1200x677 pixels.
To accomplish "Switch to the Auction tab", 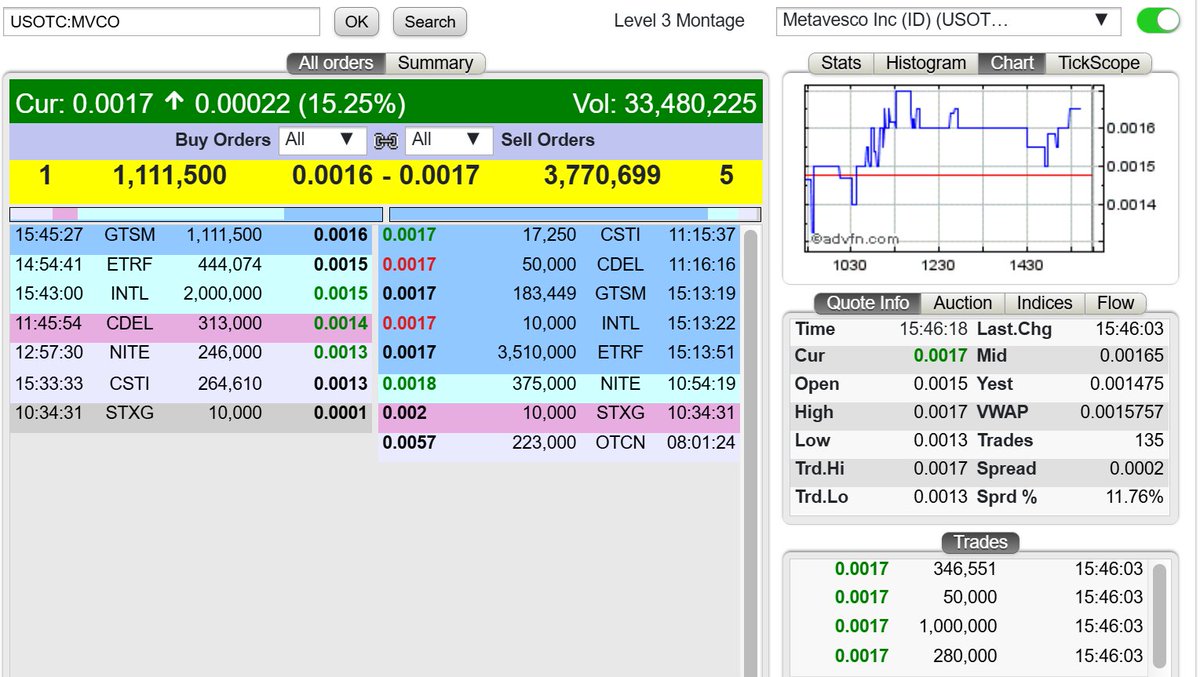I will click(x=962, y=303).
